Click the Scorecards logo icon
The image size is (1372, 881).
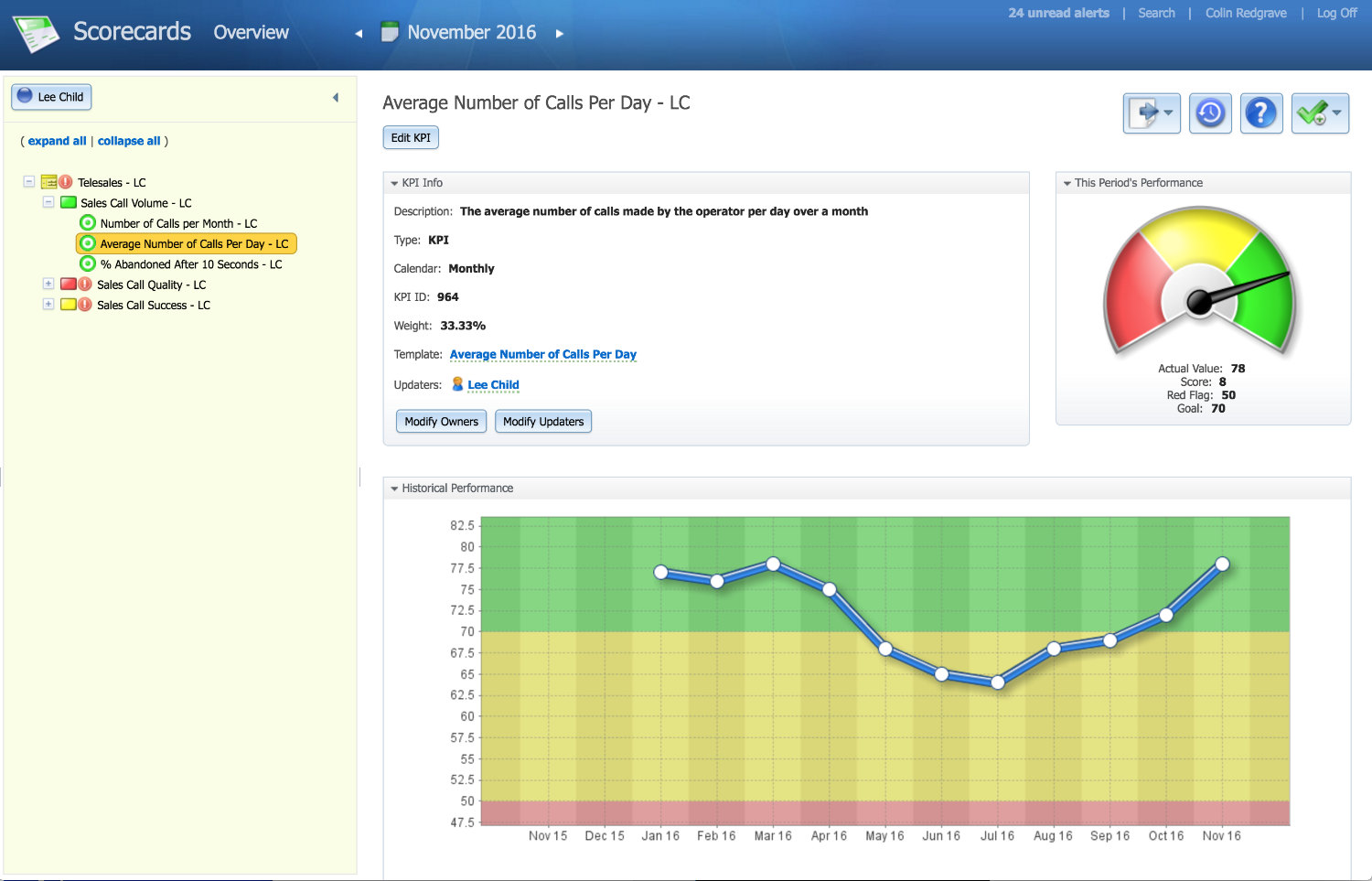click(36, 33)
